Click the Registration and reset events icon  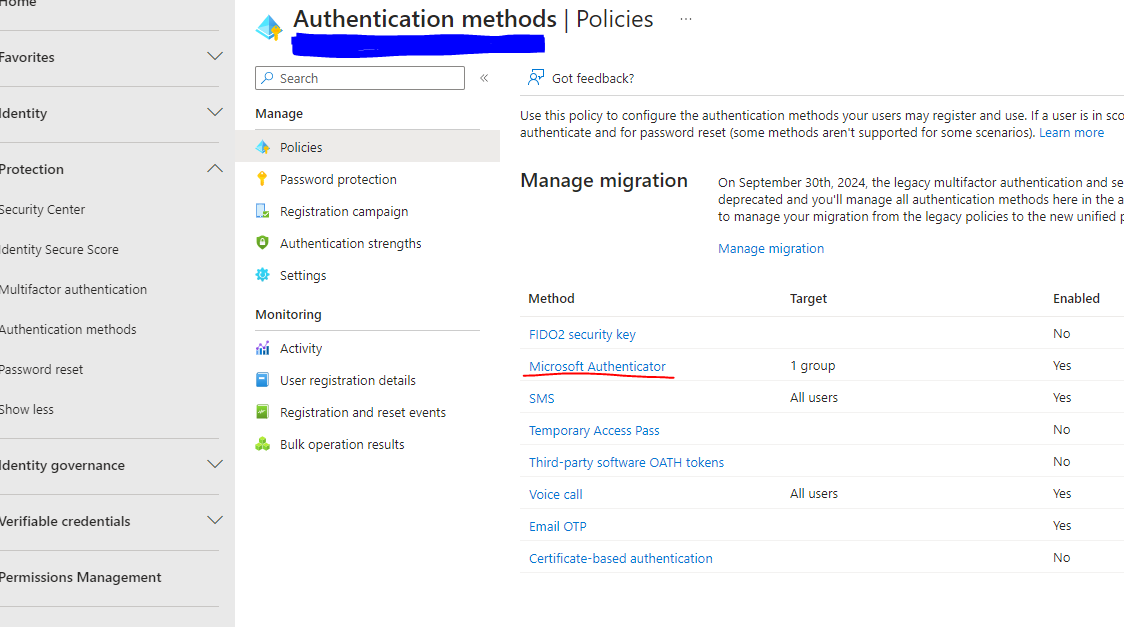(262, 412)
